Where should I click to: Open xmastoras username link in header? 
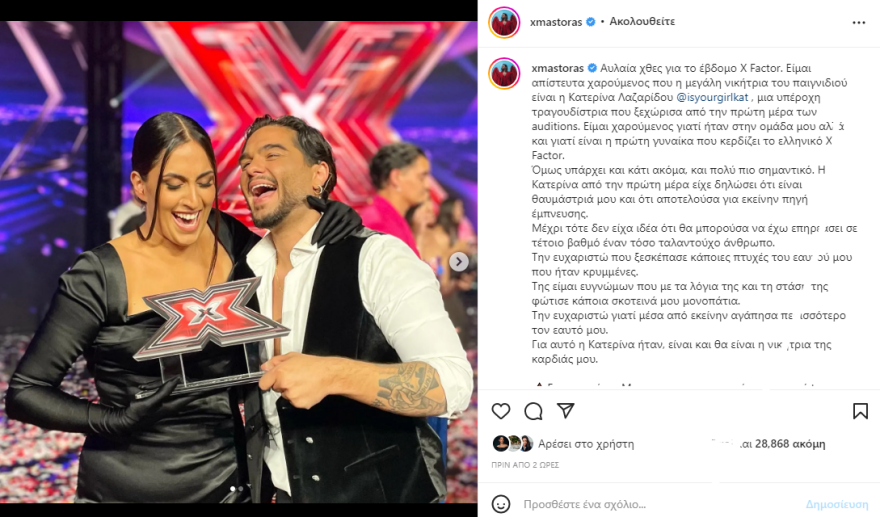click(x=556, y=22)
